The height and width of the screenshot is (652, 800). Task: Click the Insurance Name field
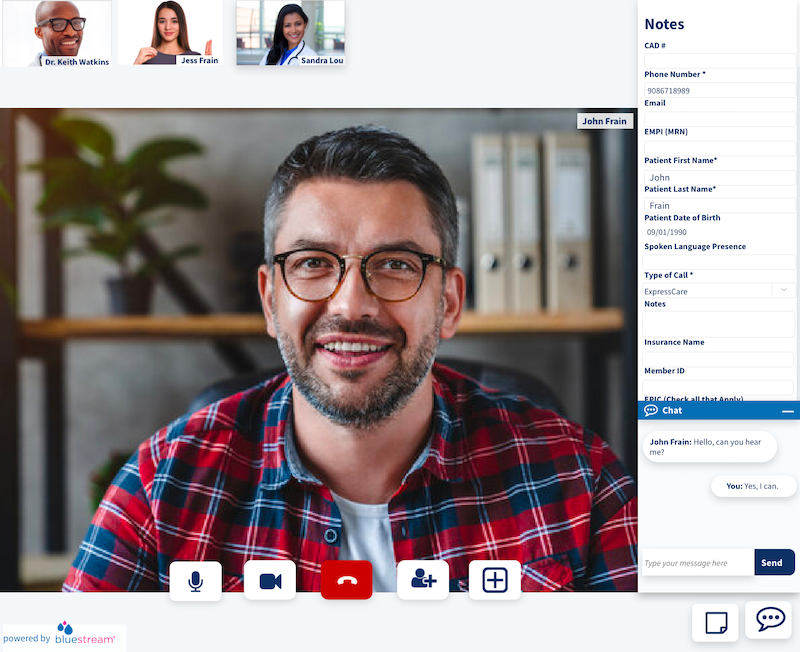718,359
